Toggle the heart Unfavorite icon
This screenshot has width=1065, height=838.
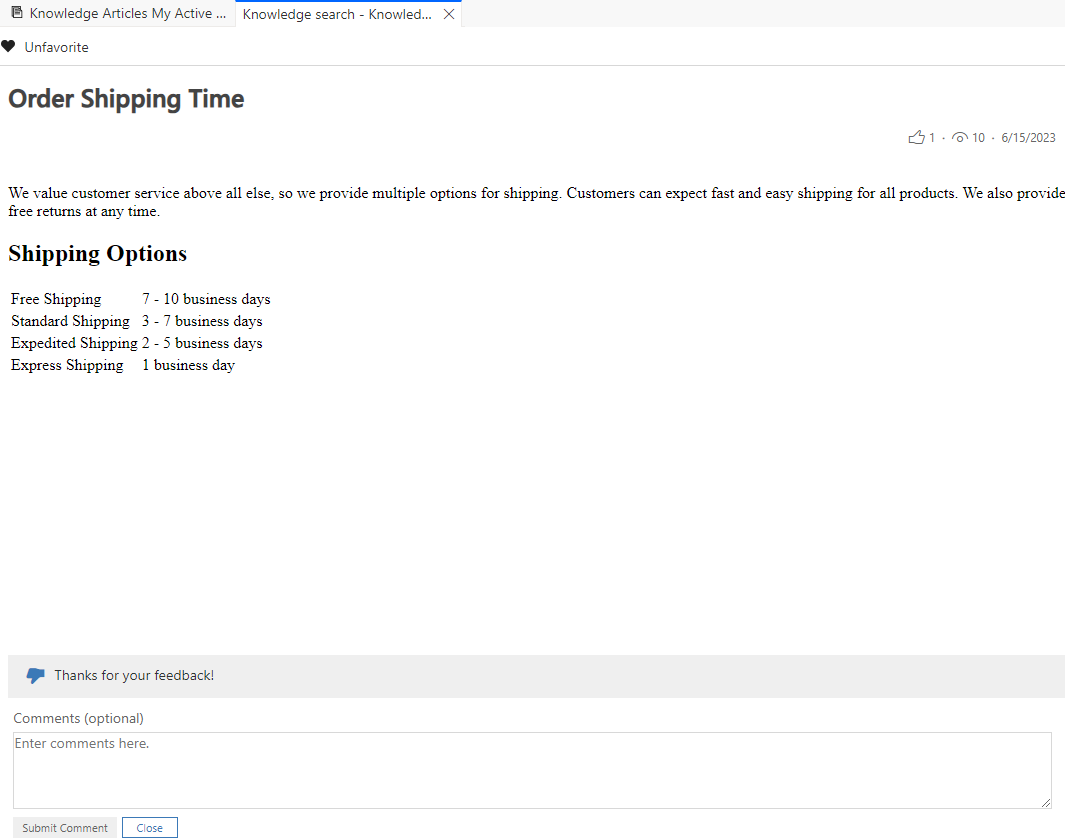[x=8, y=46]
